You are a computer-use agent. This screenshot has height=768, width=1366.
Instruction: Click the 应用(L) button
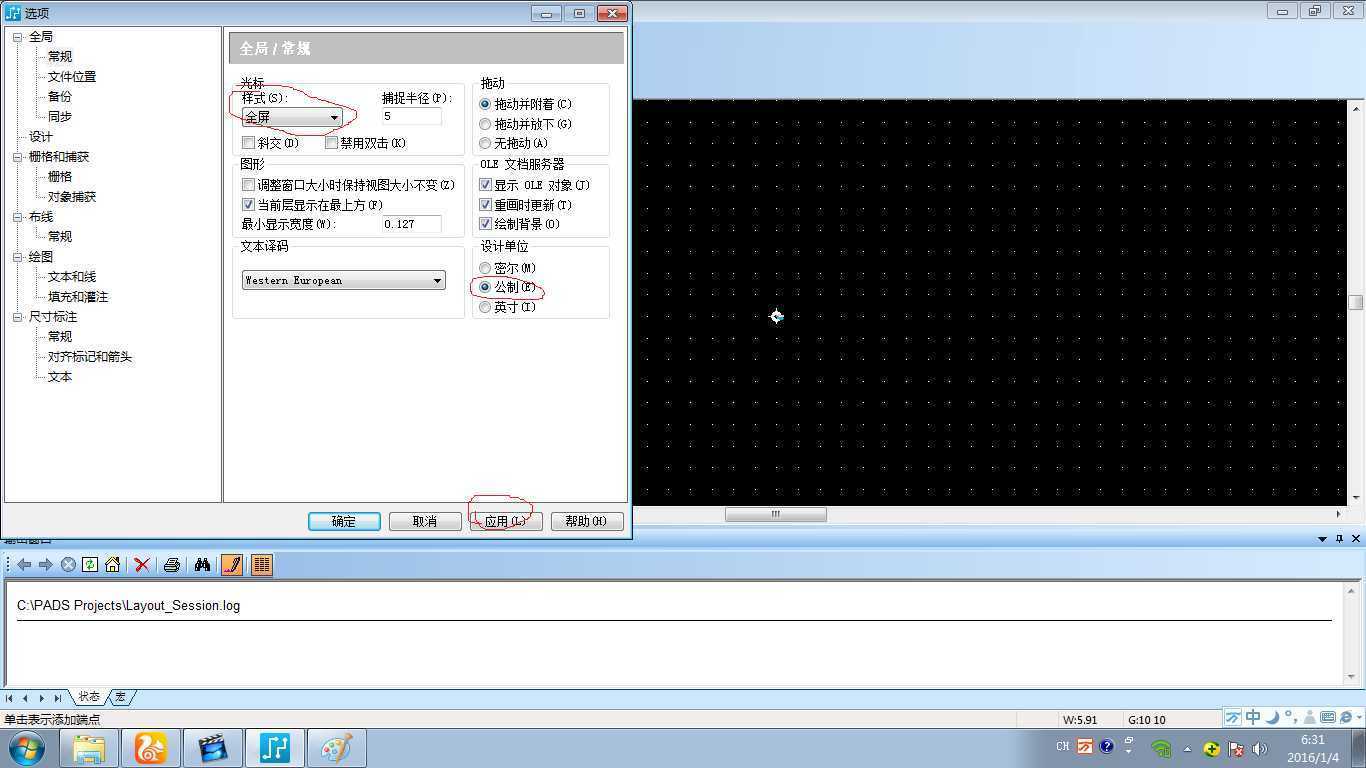click(506, 521)
